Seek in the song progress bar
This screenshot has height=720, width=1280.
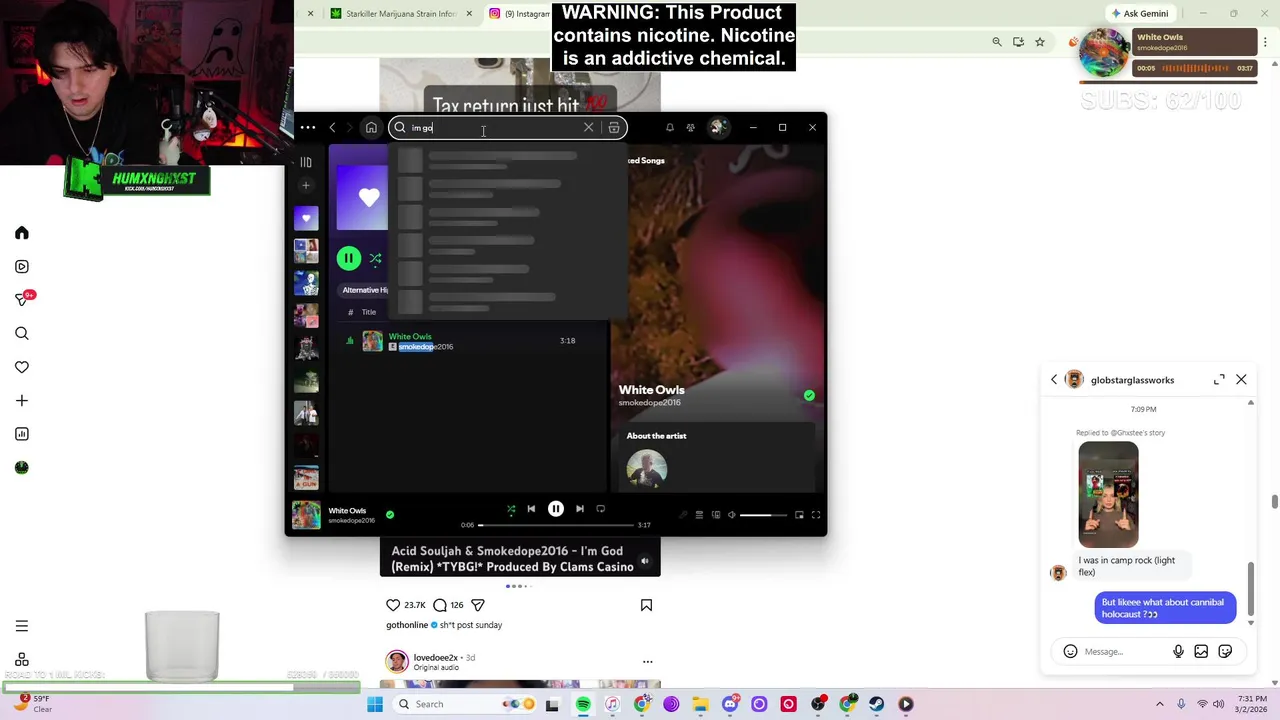tap(556, 525)
